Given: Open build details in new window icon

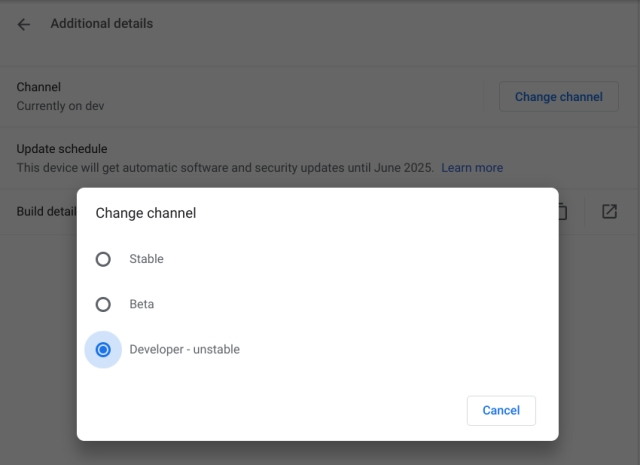Looking at the screenshot, I should (609, 211).
